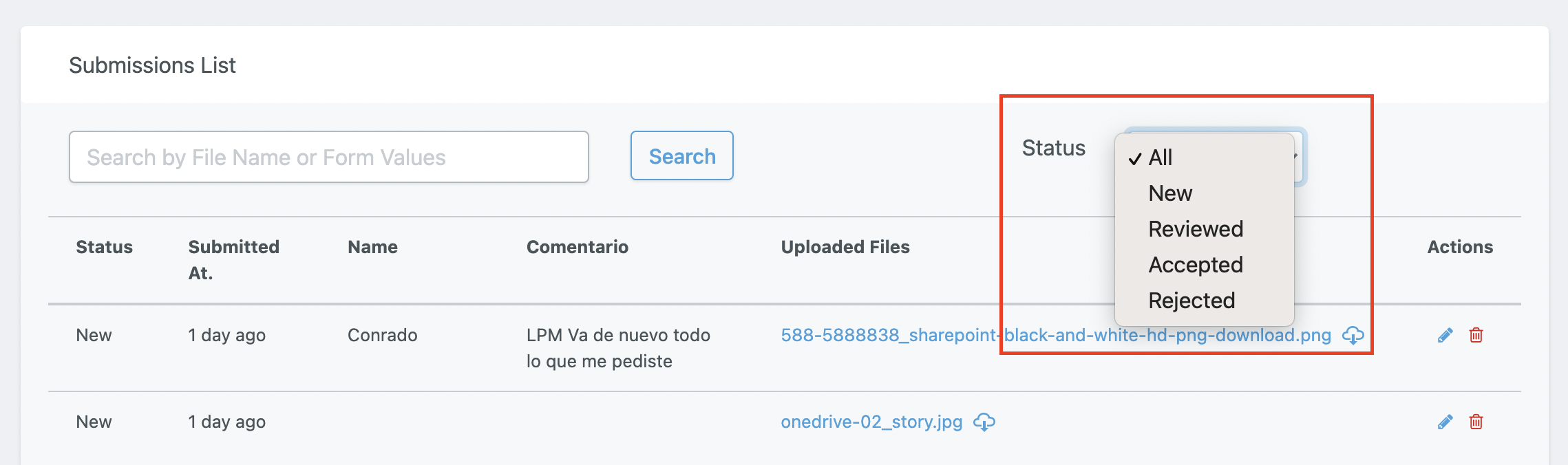Click the Actions column header

(x=1460, y=247)
